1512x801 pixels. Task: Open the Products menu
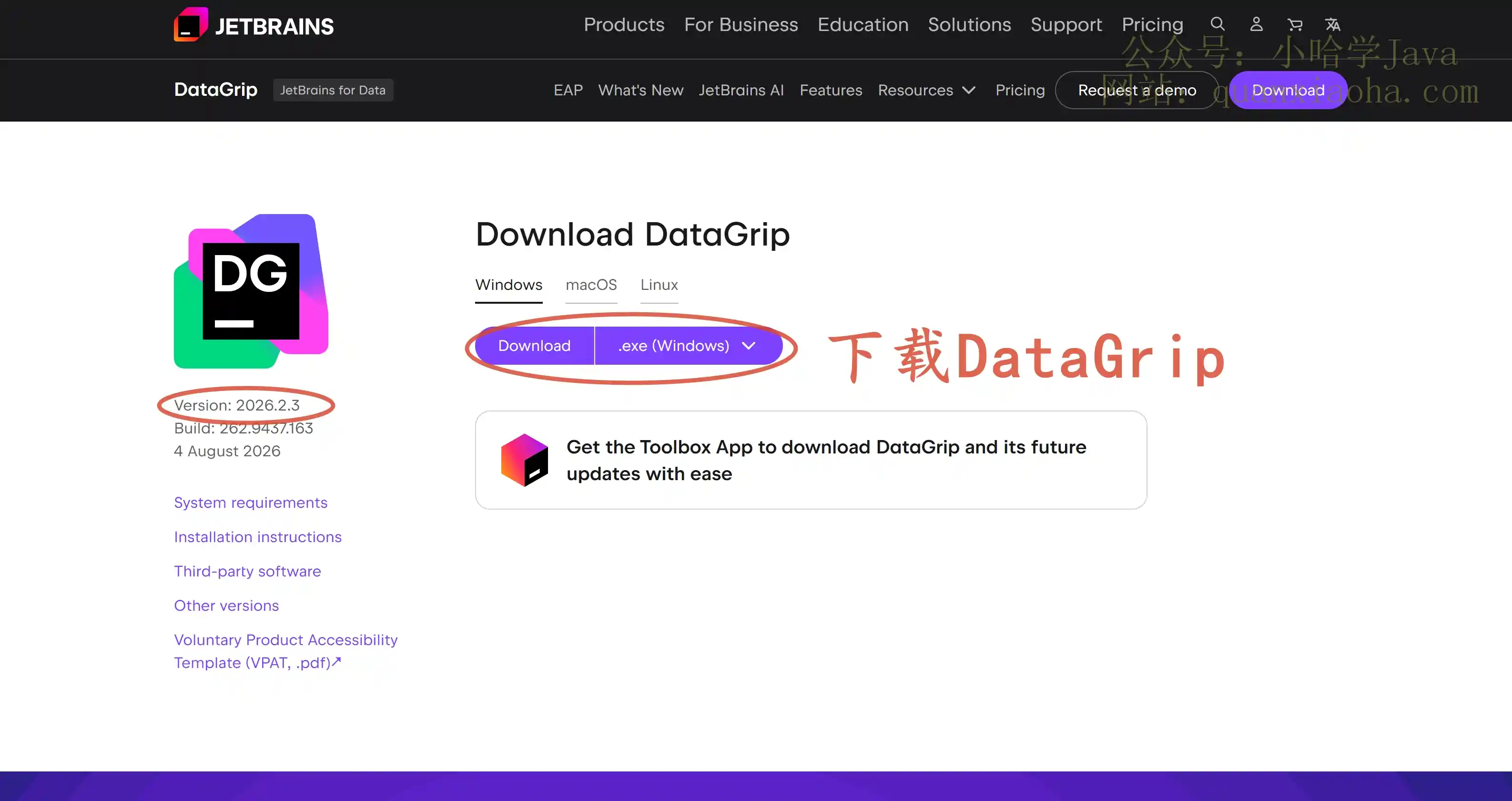click(x=624, y=25)
